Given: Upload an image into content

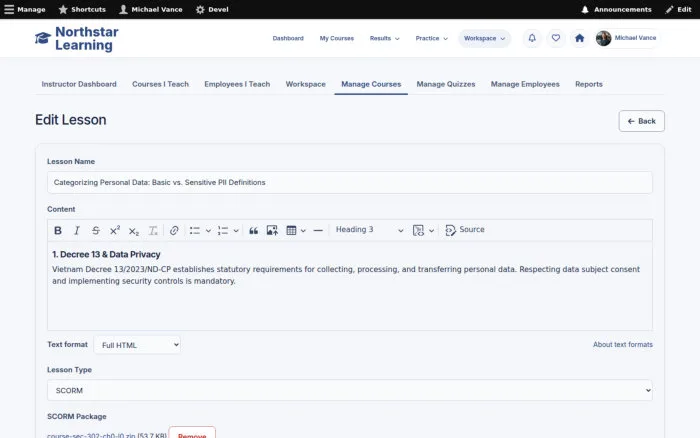Looking at the screenshot, I should 272,230.
